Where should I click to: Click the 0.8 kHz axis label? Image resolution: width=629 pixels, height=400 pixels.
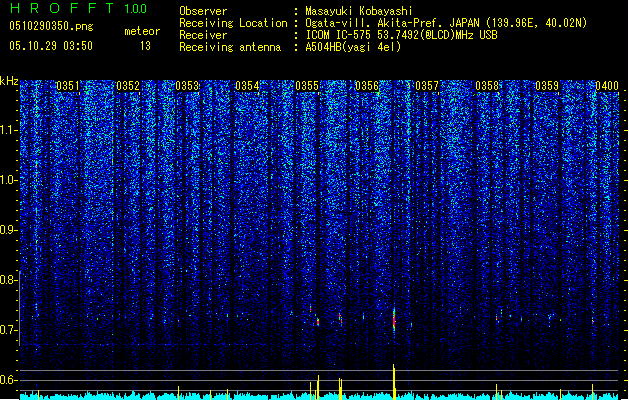(8, 280)
